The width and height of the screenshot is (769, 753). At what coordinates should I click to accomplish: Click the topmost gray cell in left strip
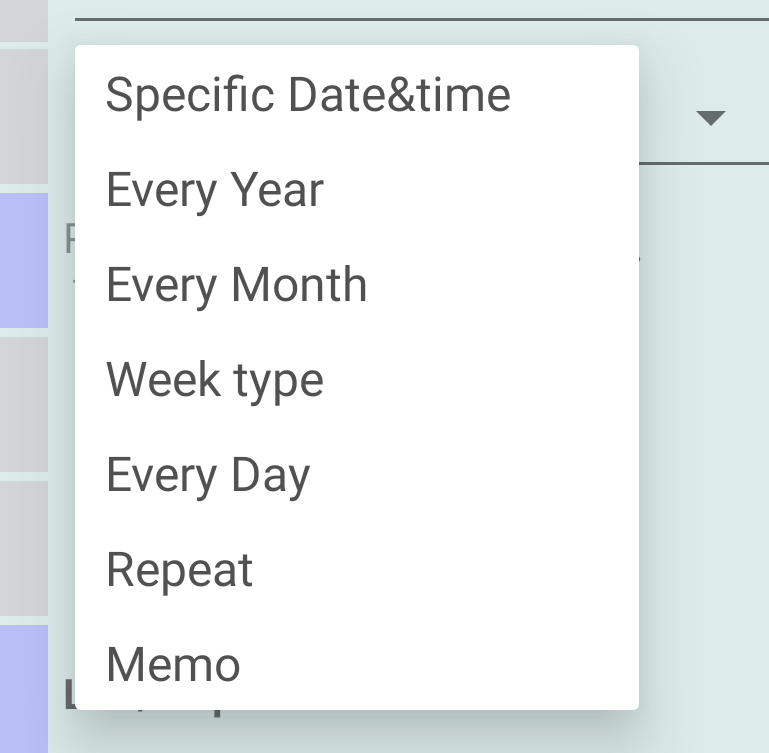click(24, 20)
